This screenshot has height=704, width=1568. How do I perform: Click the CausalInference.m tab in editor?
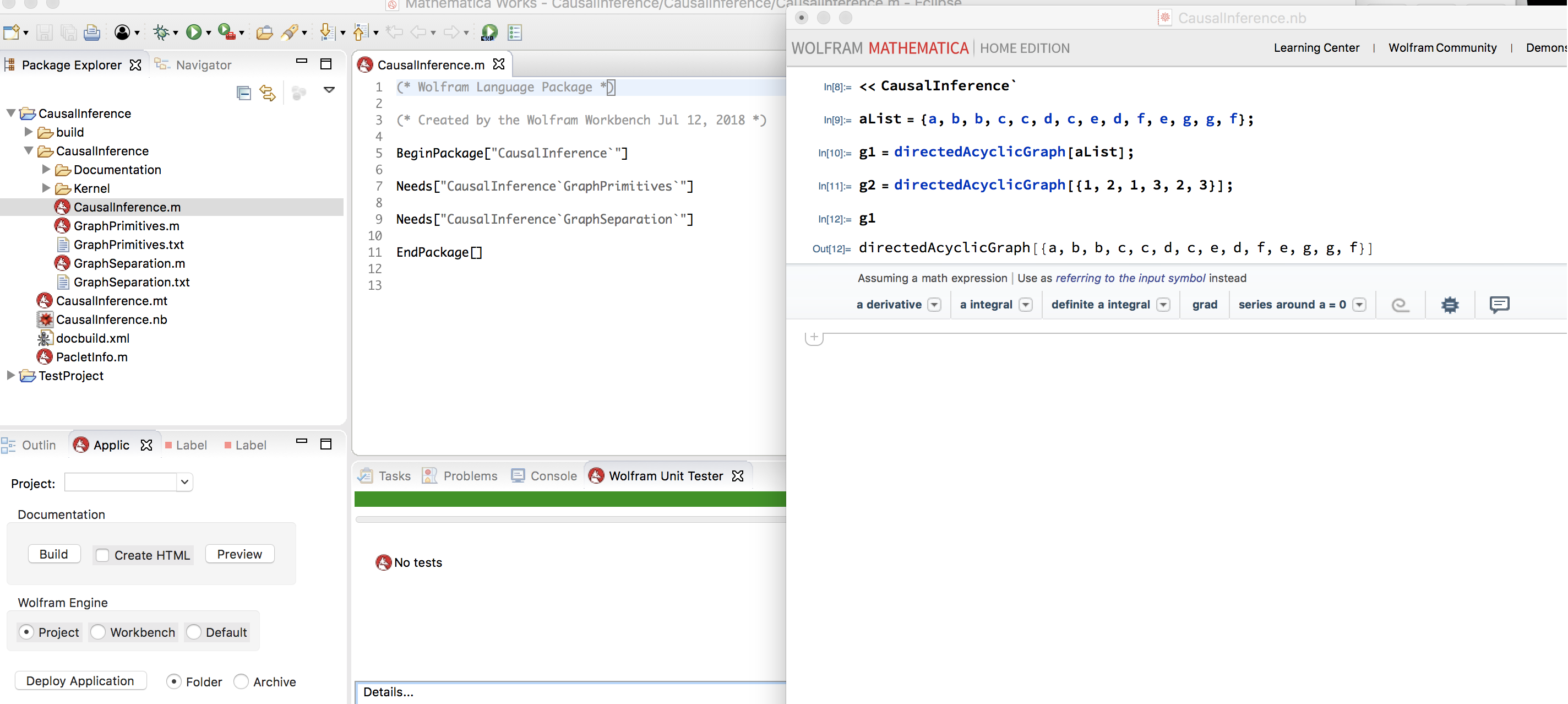429,64
